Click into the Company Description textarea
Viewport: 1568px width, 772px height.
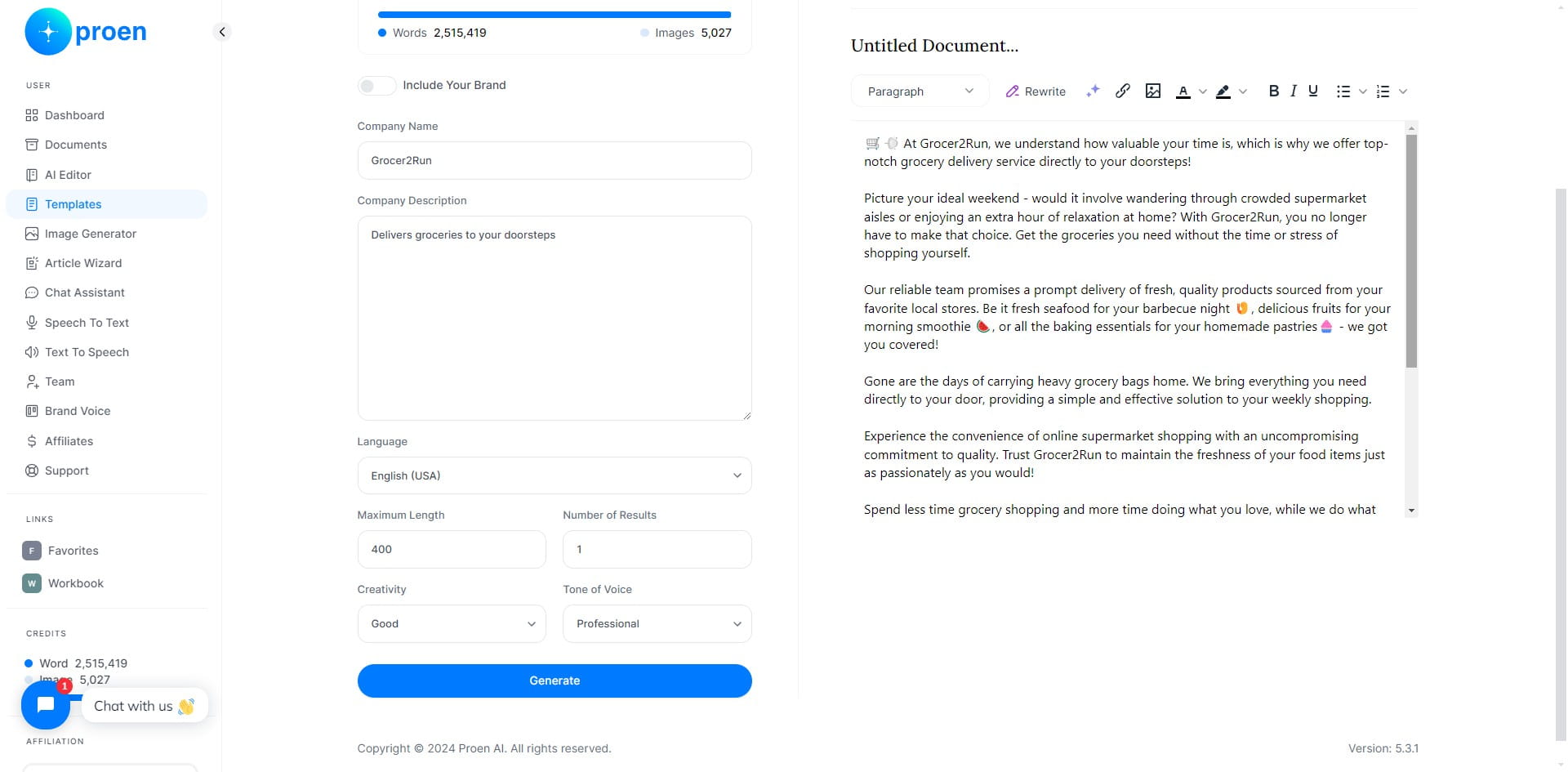coord(555,318)
